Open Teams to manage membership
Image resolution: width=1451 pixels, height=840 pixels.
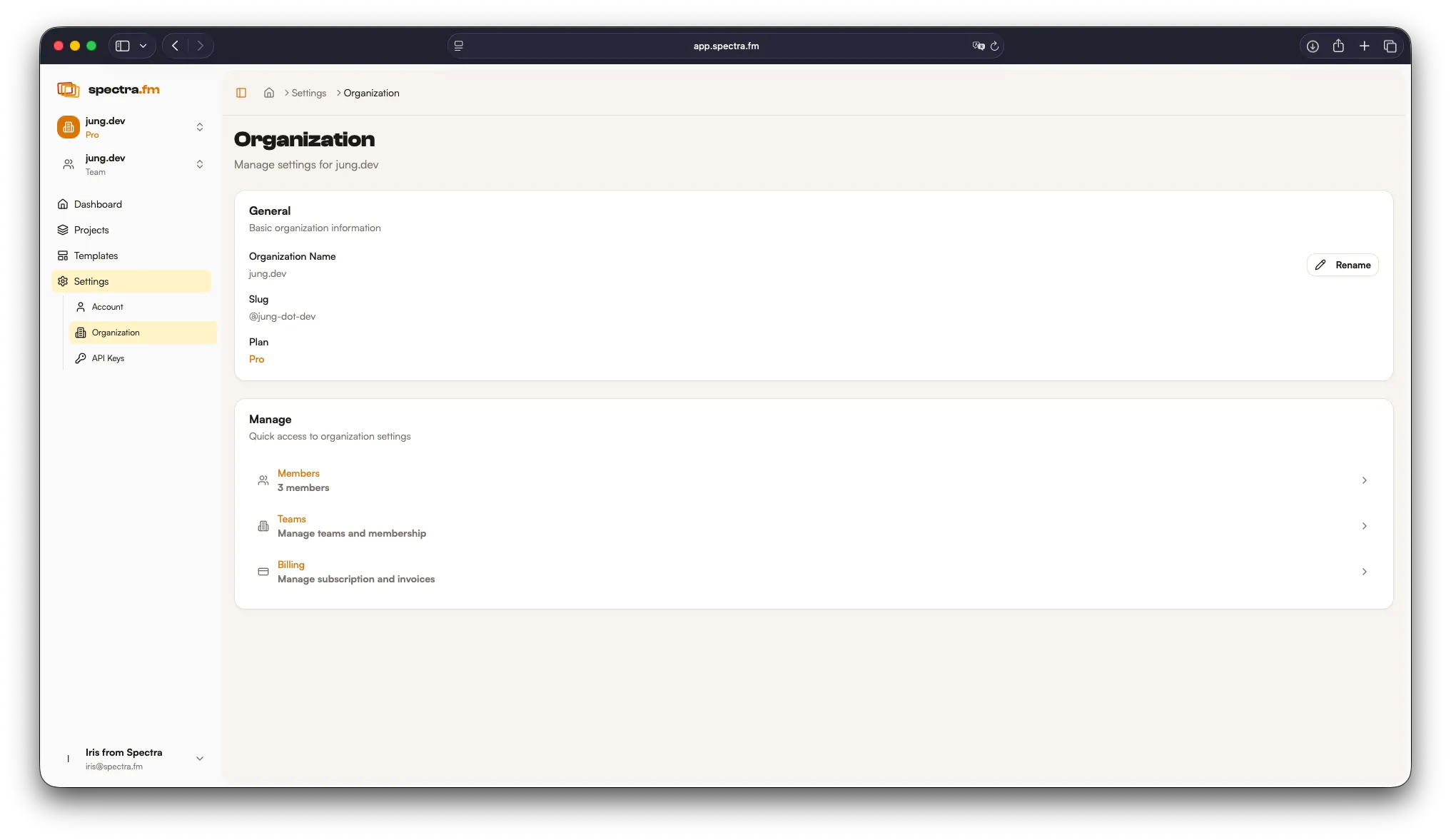coord(291,519)
